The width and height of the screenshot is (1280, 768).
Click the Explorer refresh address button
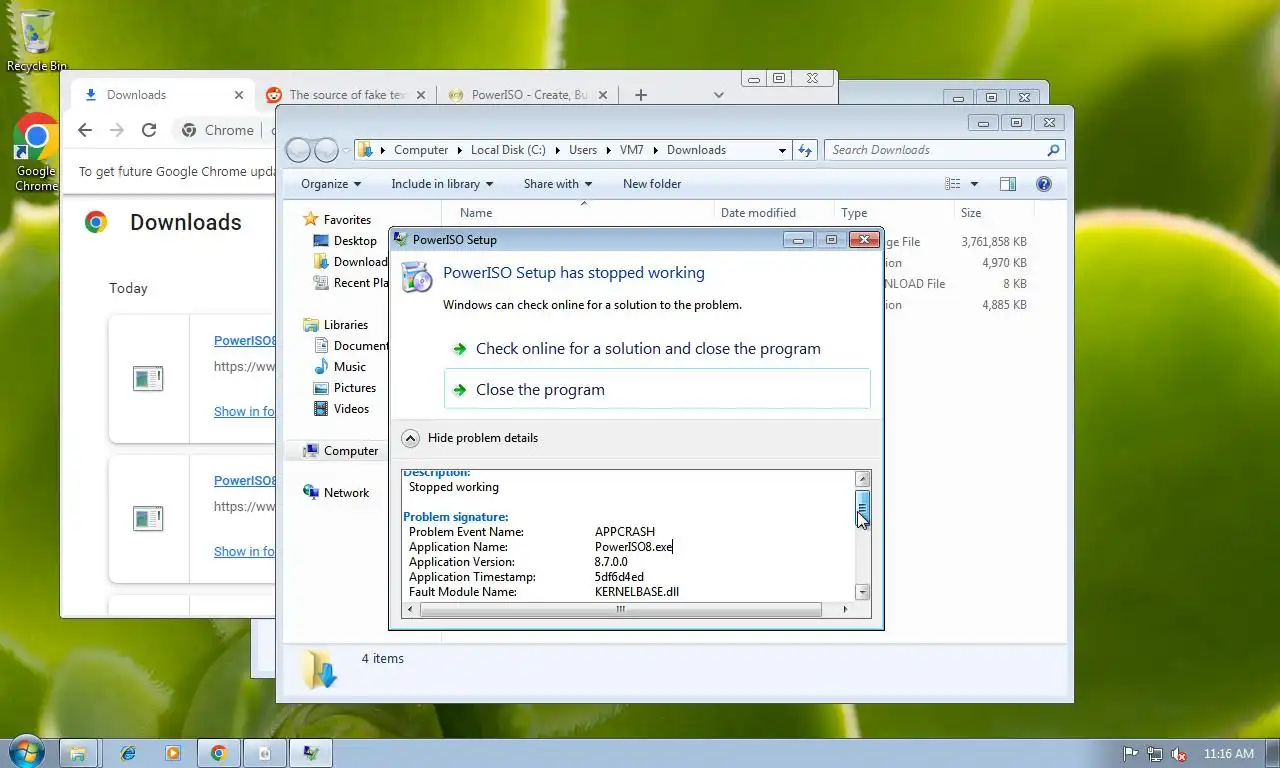click(805, 150)
